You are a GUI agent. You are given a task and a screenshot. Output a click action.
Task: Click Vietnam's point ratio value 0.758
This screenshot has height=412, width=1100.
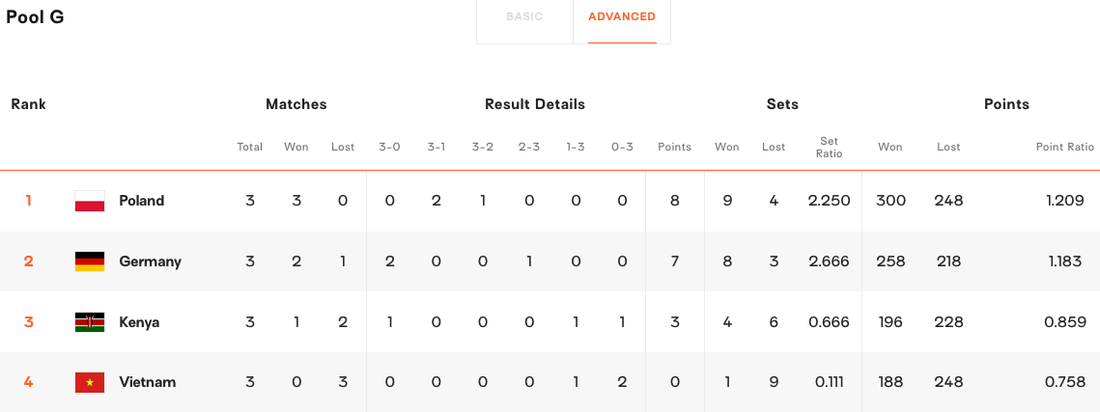[1064, 383]
